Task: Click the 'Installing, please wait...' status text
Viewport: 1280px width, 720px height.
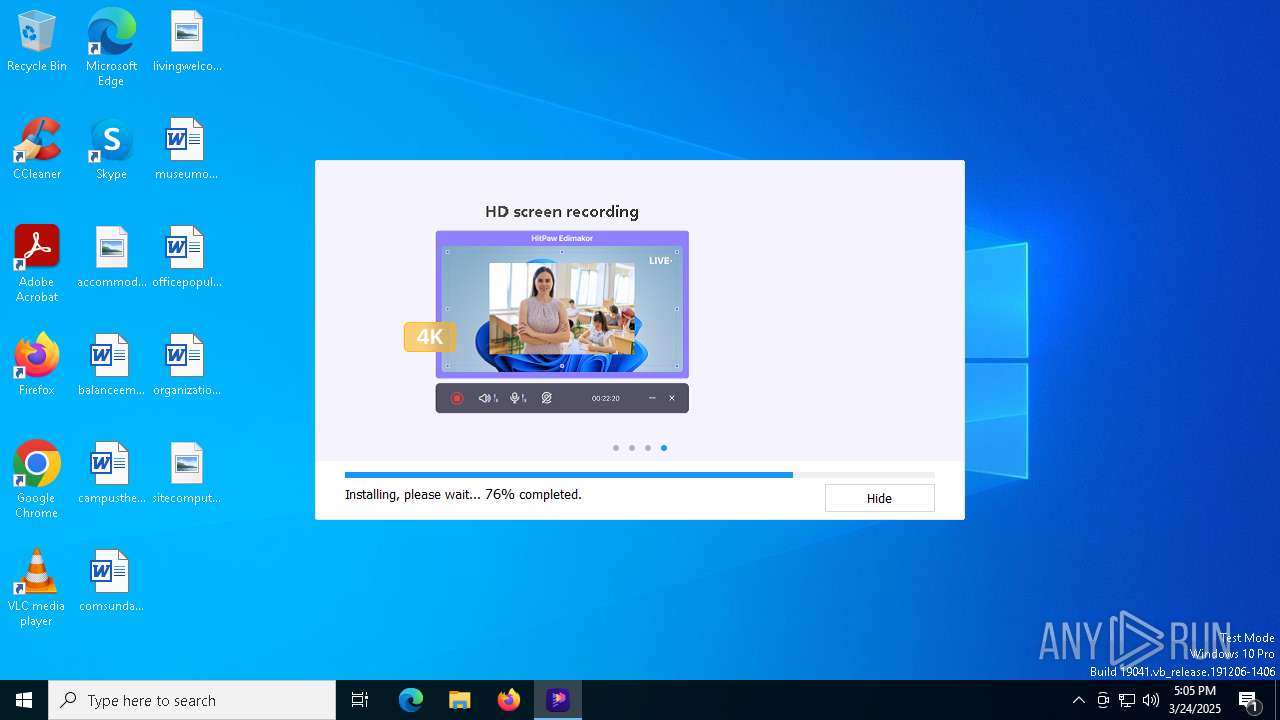Action: (x=463, y=494)
